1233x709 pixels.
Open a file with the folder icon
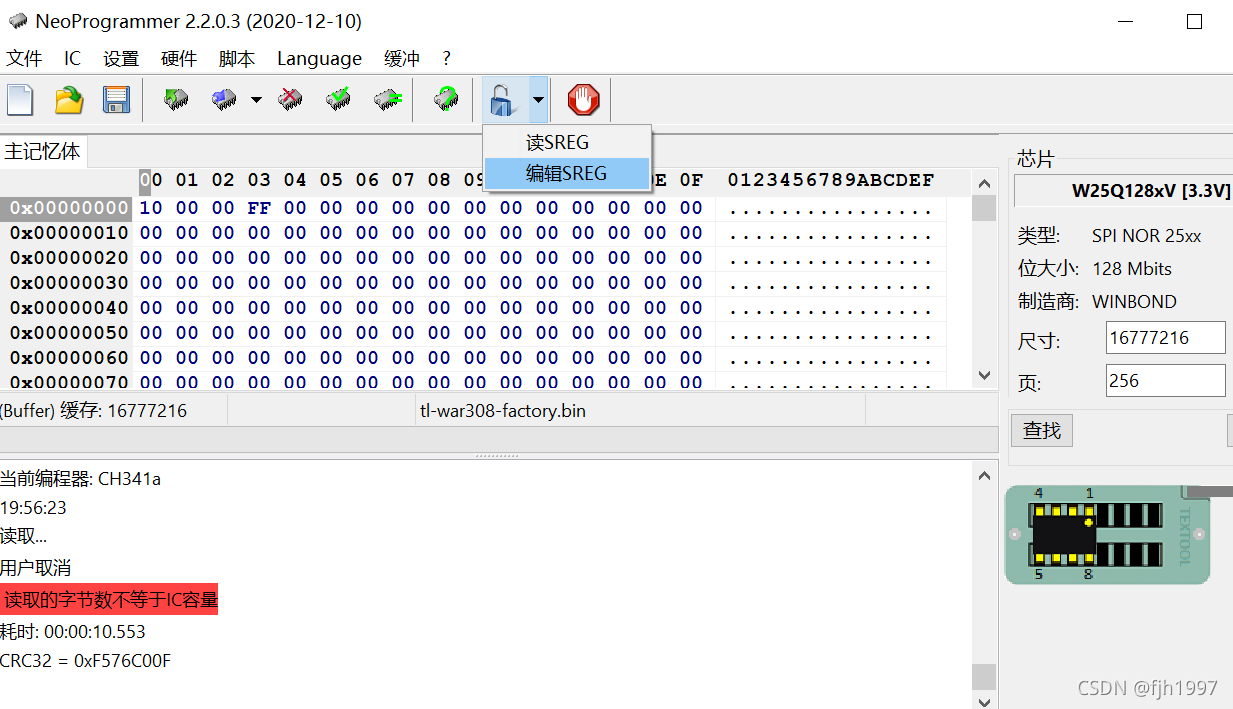pos(69,100)
